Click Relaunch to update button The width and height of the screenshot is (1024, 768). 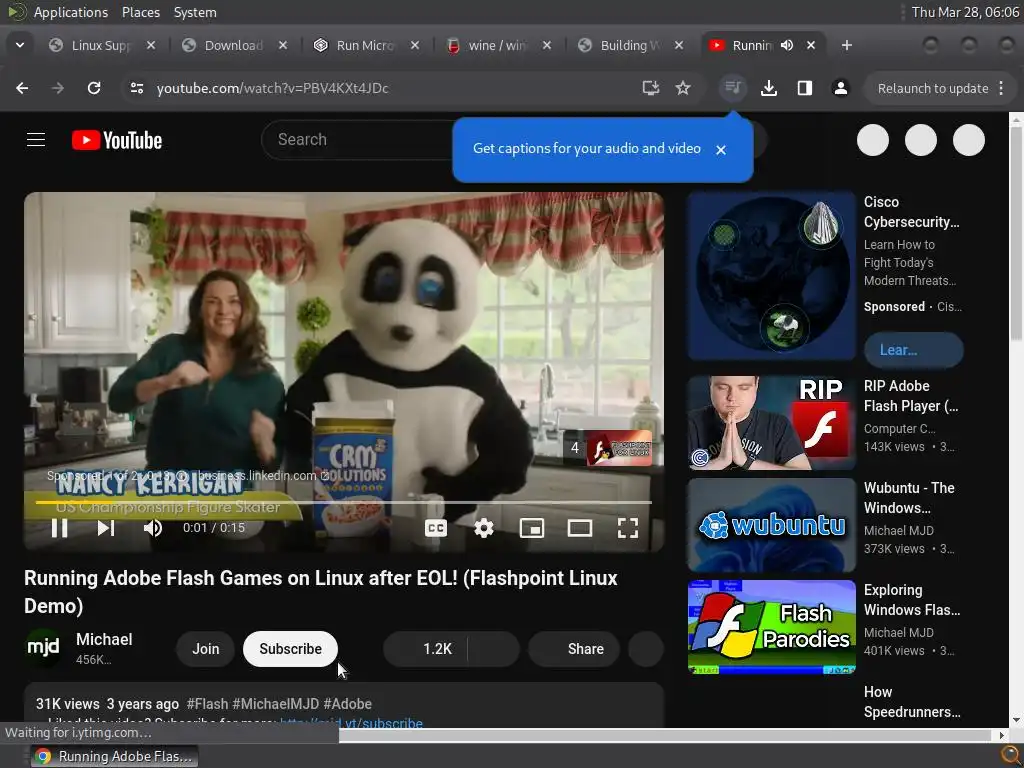(933, 88)
